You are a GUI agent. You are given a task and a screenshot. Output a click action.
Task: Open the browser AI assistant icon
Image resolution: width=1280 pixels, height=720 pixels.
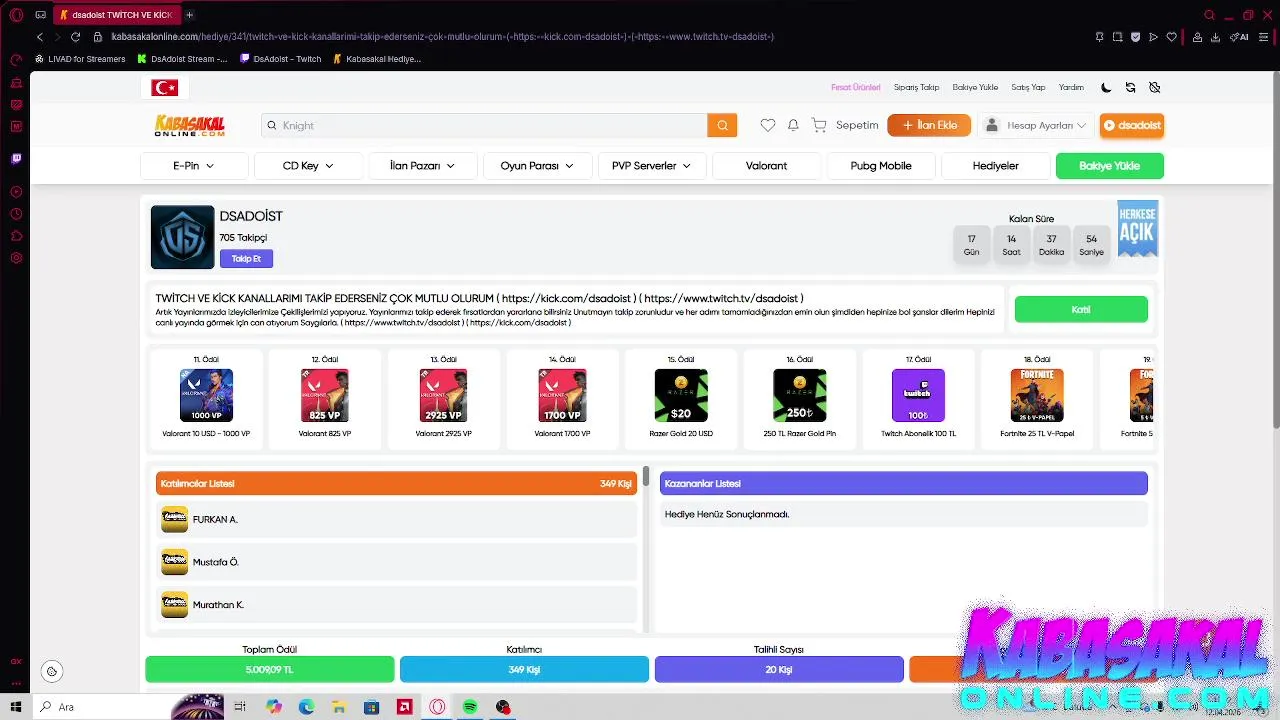[1240, 37]
